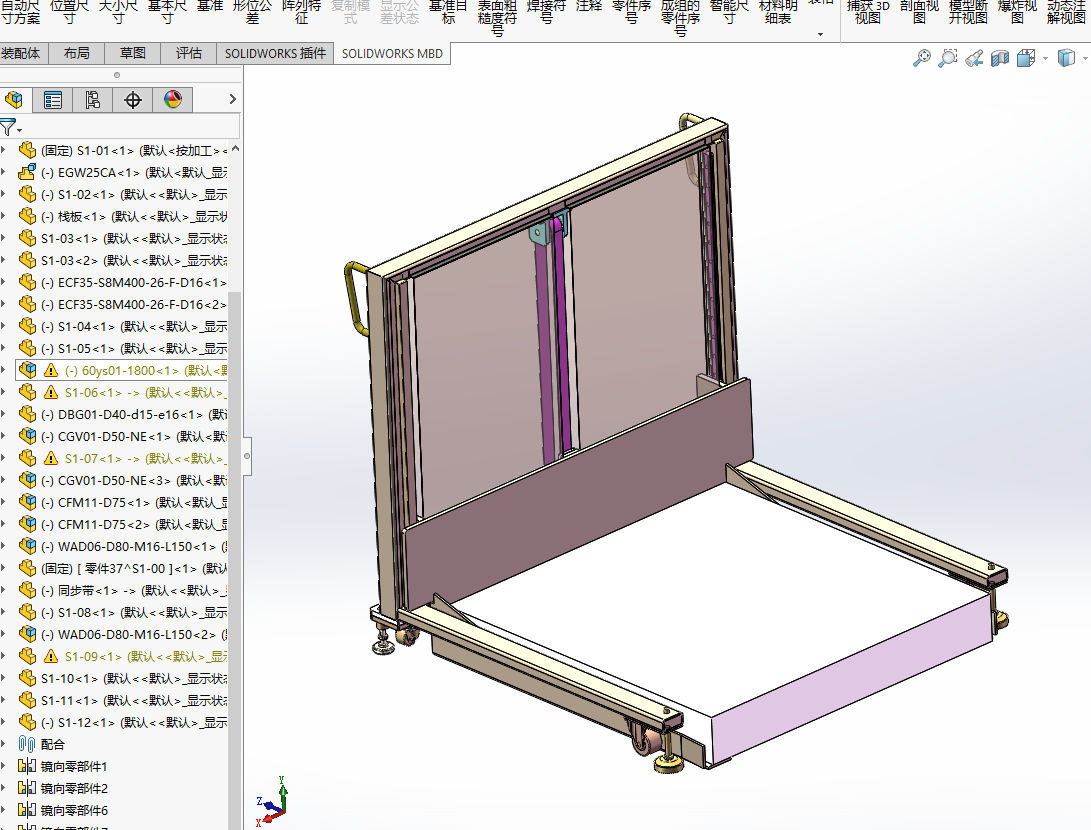This screenshot has width=1091, height=830.
Task: Expand the EGW25CA<1> tree node
Action: pyautogui.click(x=3, y=172)
